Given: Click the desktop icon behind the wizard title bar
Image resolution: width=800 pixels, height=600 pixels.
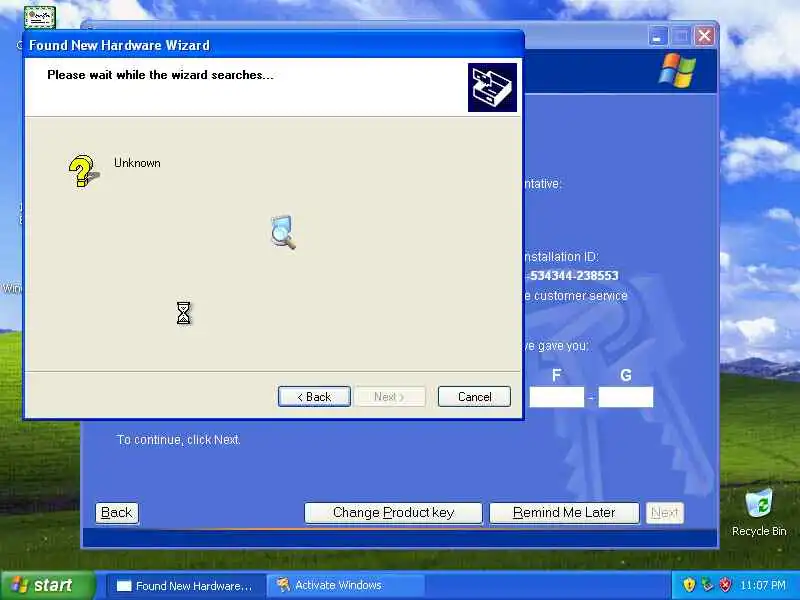Looking at the screenshot, I should (x=39, y=17).
